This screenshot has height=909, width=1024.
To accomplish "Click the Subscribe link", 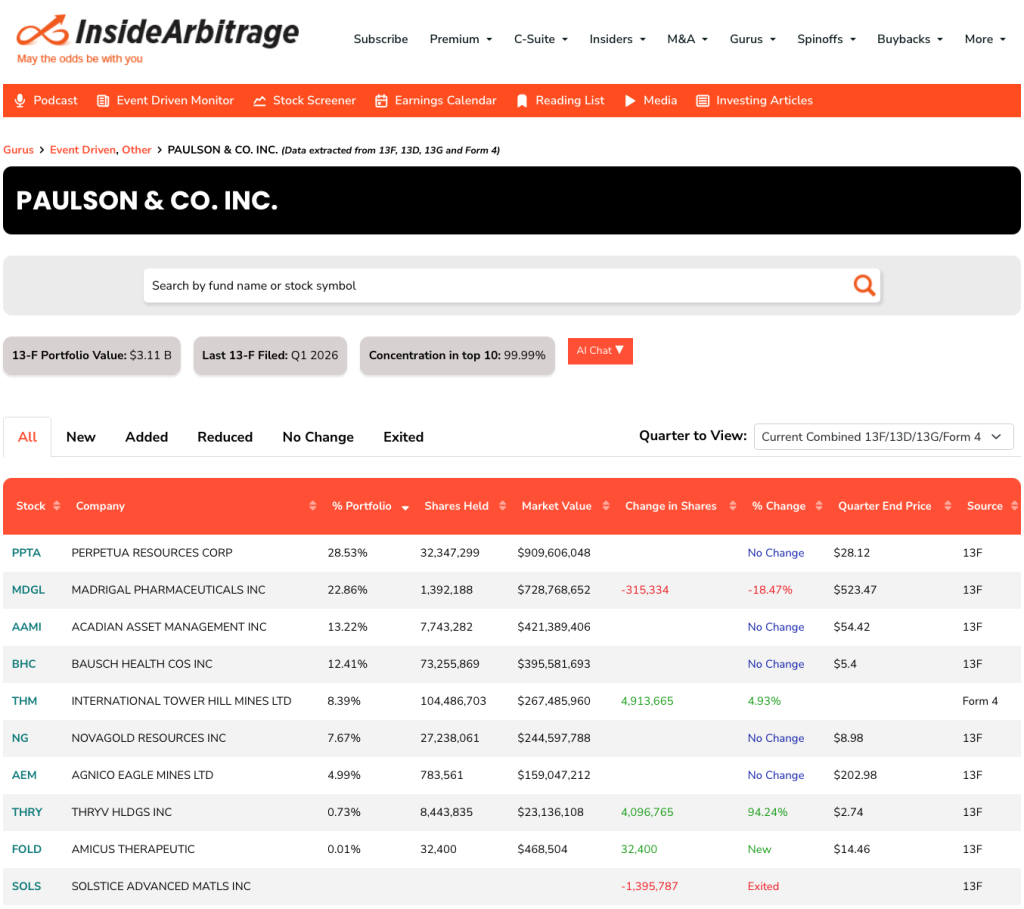I will [381, 39].
